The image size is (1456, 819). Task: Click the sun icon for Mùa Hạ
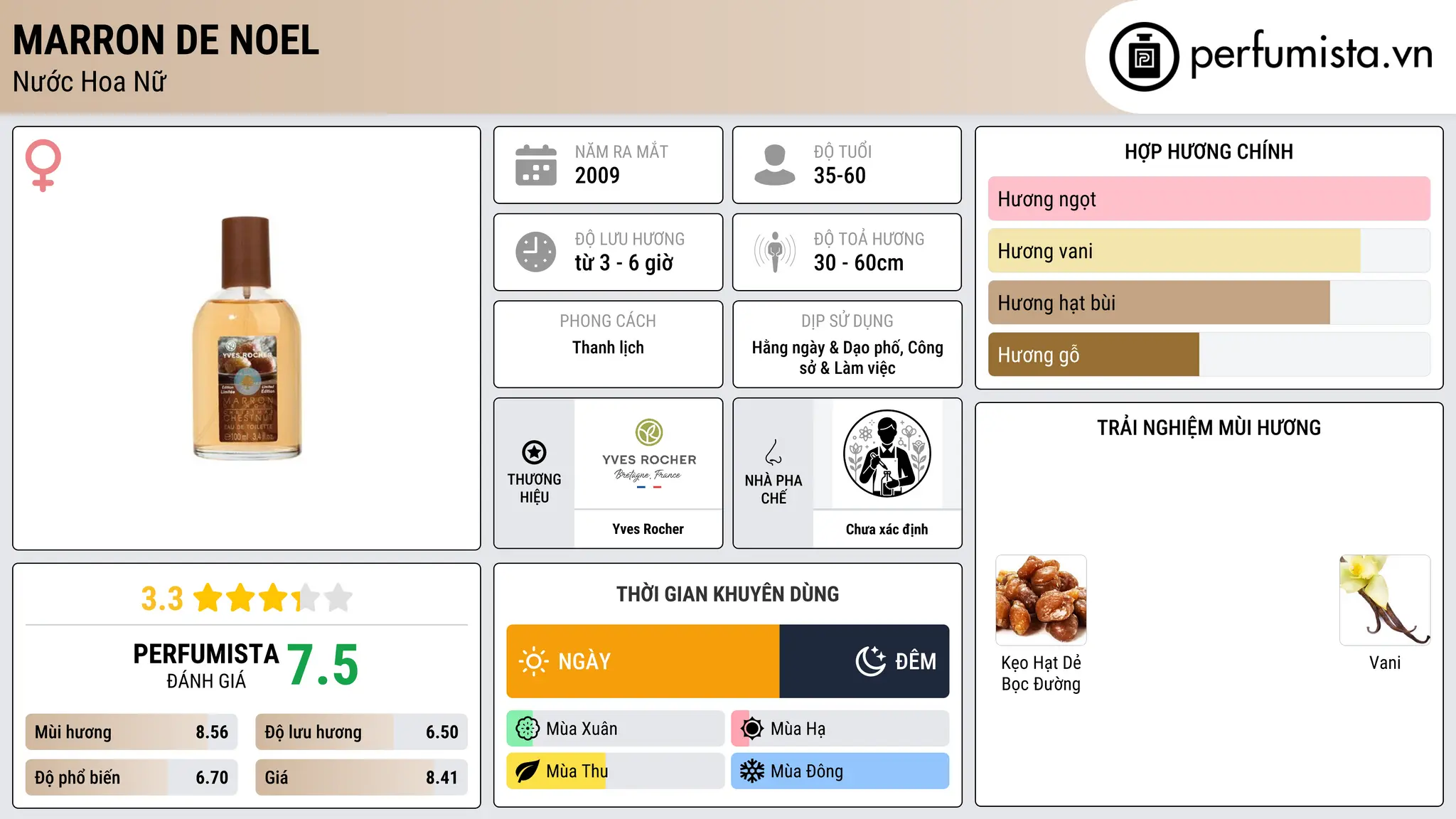pos(752,729)
